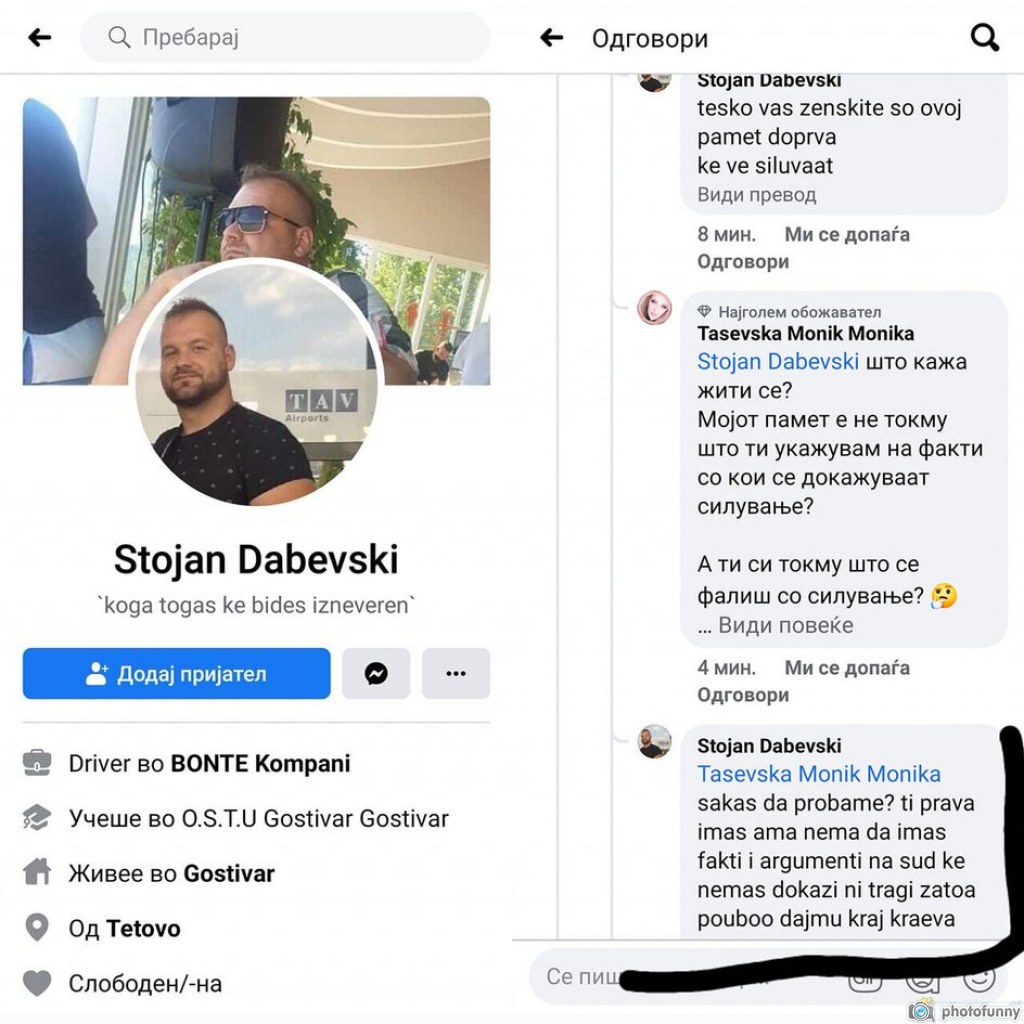Open search via magnifier in replies header

coord(984,38)
